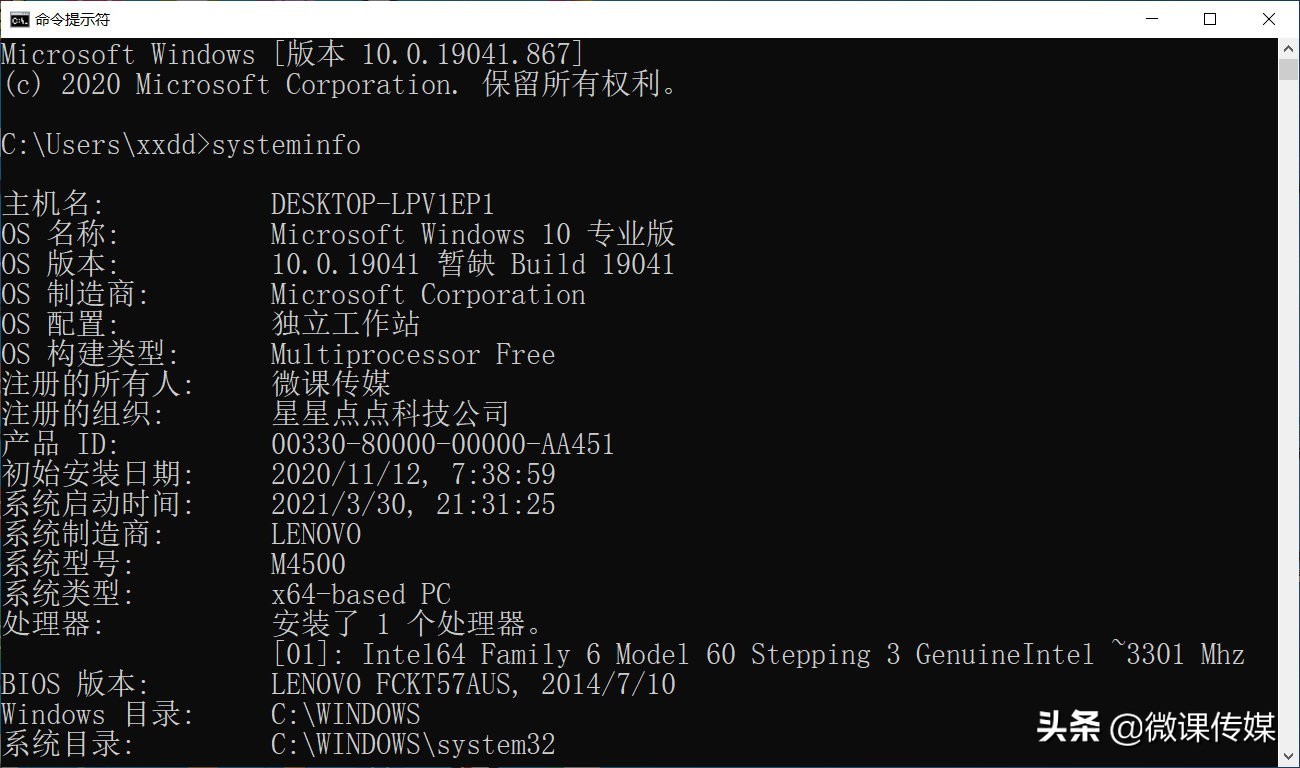Click the typed systeminfo command

tap(286, 145)
